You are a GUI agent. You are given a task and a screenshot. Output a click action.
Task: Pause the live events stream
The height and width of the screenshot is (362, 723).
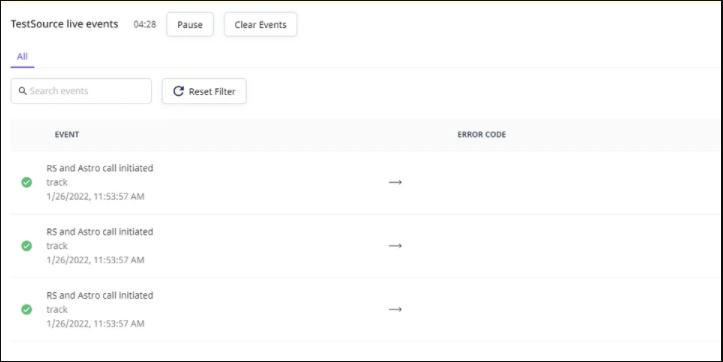point(190,24)
